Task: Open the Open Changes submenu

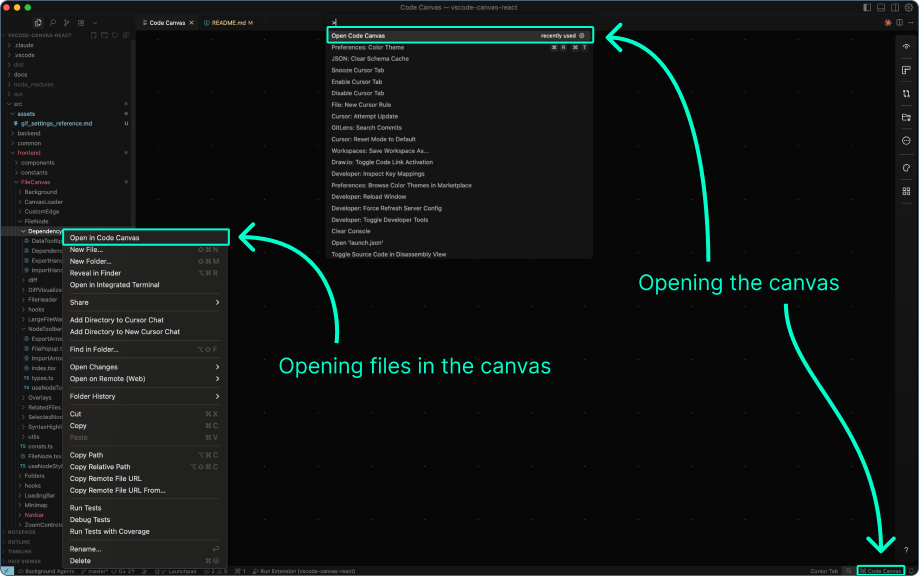Action: click(x=144, y=367)
